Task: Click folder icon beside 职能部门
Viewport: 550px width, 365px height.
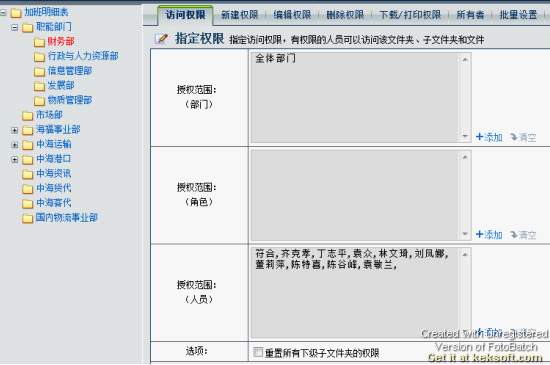Action: coord(27,28)
